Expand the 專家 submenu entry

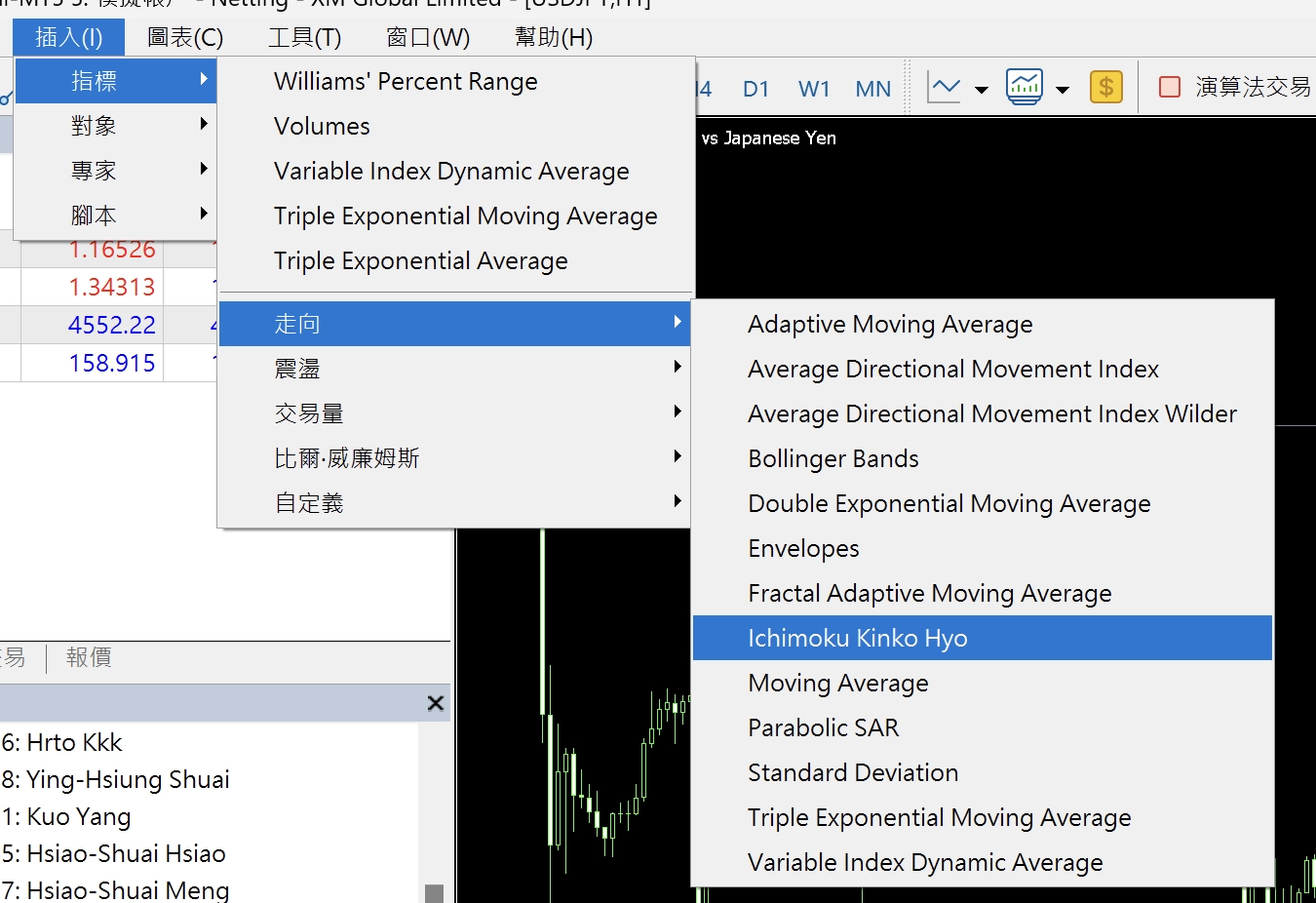point(116,171)
